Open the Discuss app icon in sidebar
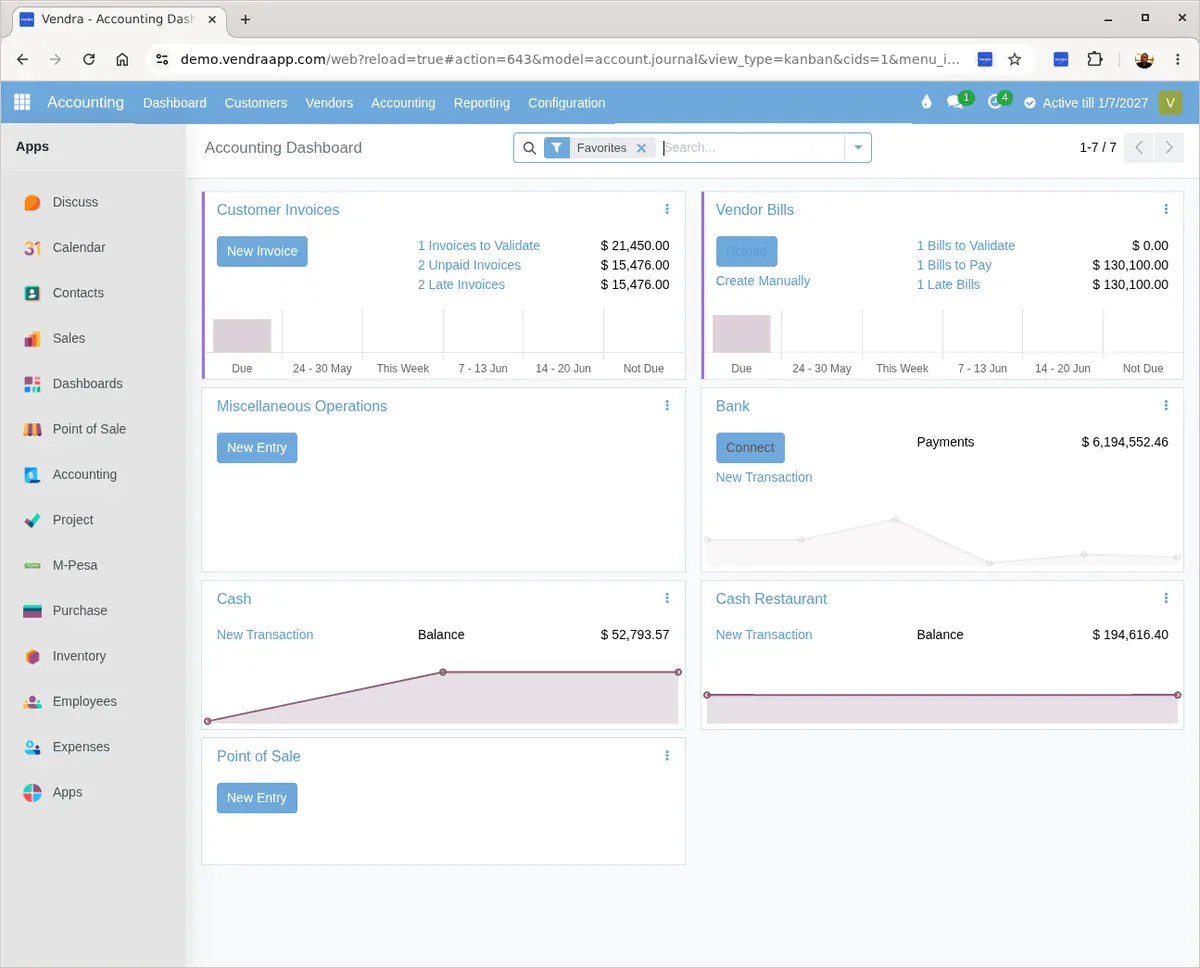1200x968 pixels. click(x=33, y=202)
